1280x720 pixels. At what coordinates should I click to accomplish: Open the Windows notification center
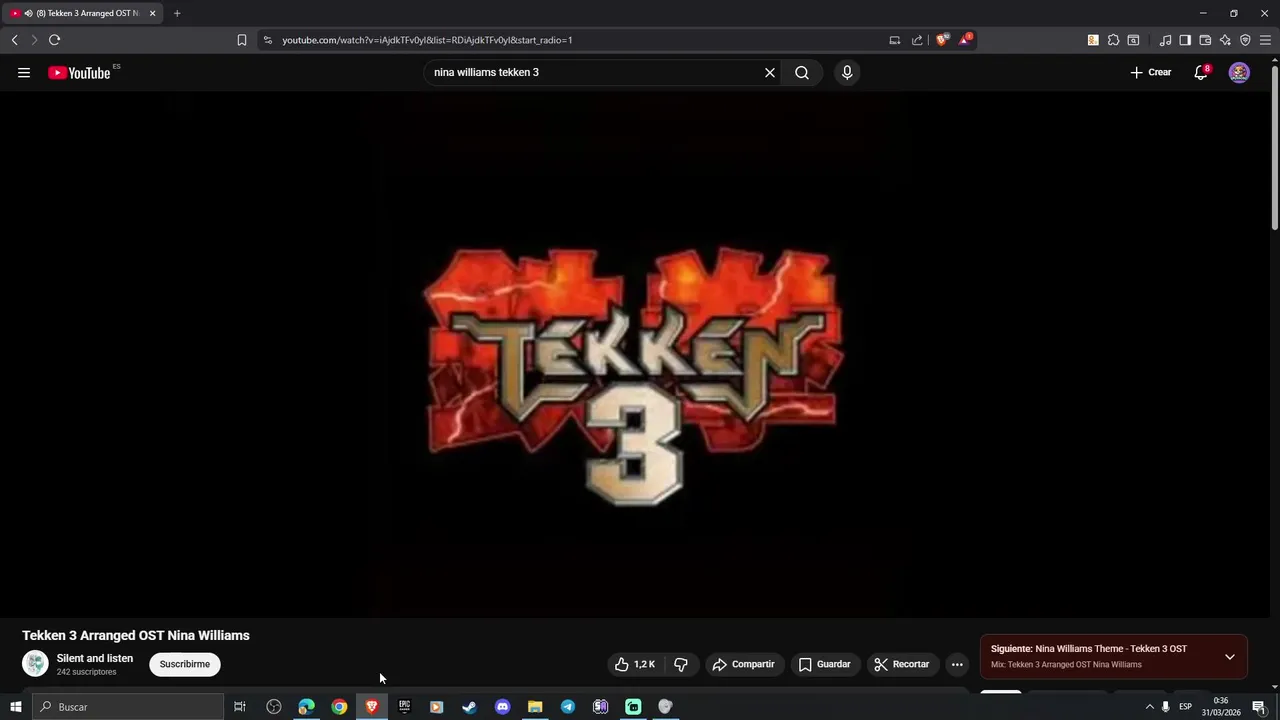tap(1259, 707)
